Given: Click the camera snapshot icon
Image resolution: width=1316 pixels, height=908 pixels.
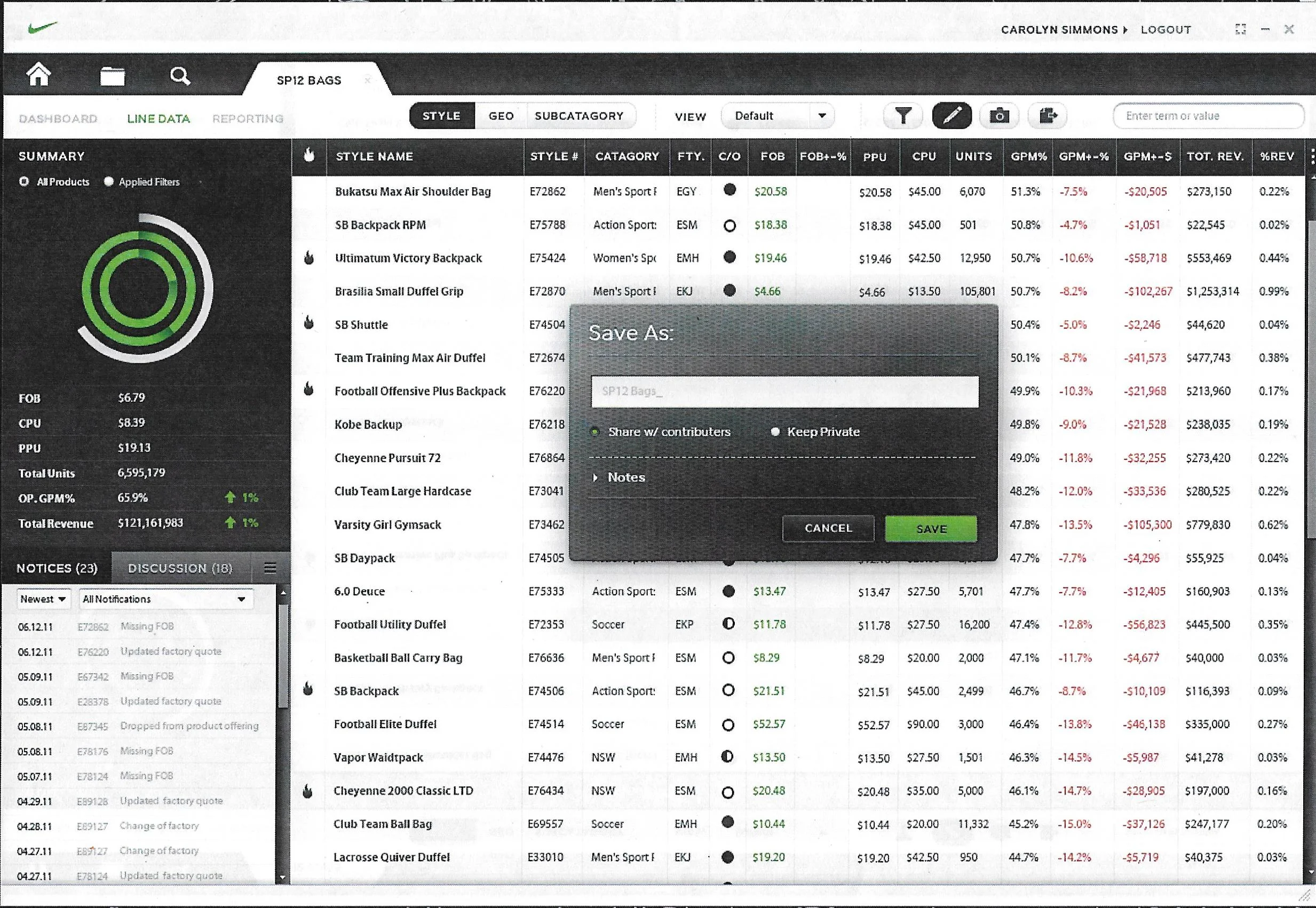Looking at the screenshot, I should click(999, 116).
